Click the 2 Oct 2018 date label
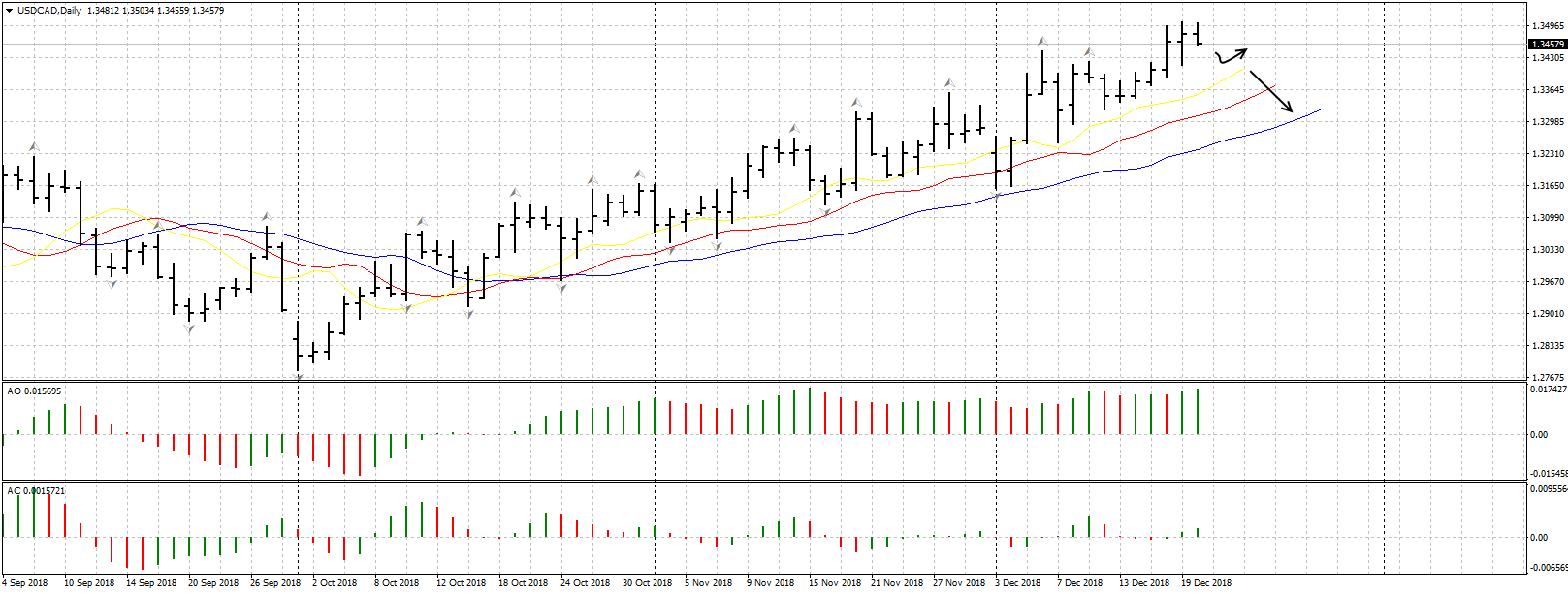Image resolution: width=1568 pixels, height=594 pixels. click(x=335, y=583)
